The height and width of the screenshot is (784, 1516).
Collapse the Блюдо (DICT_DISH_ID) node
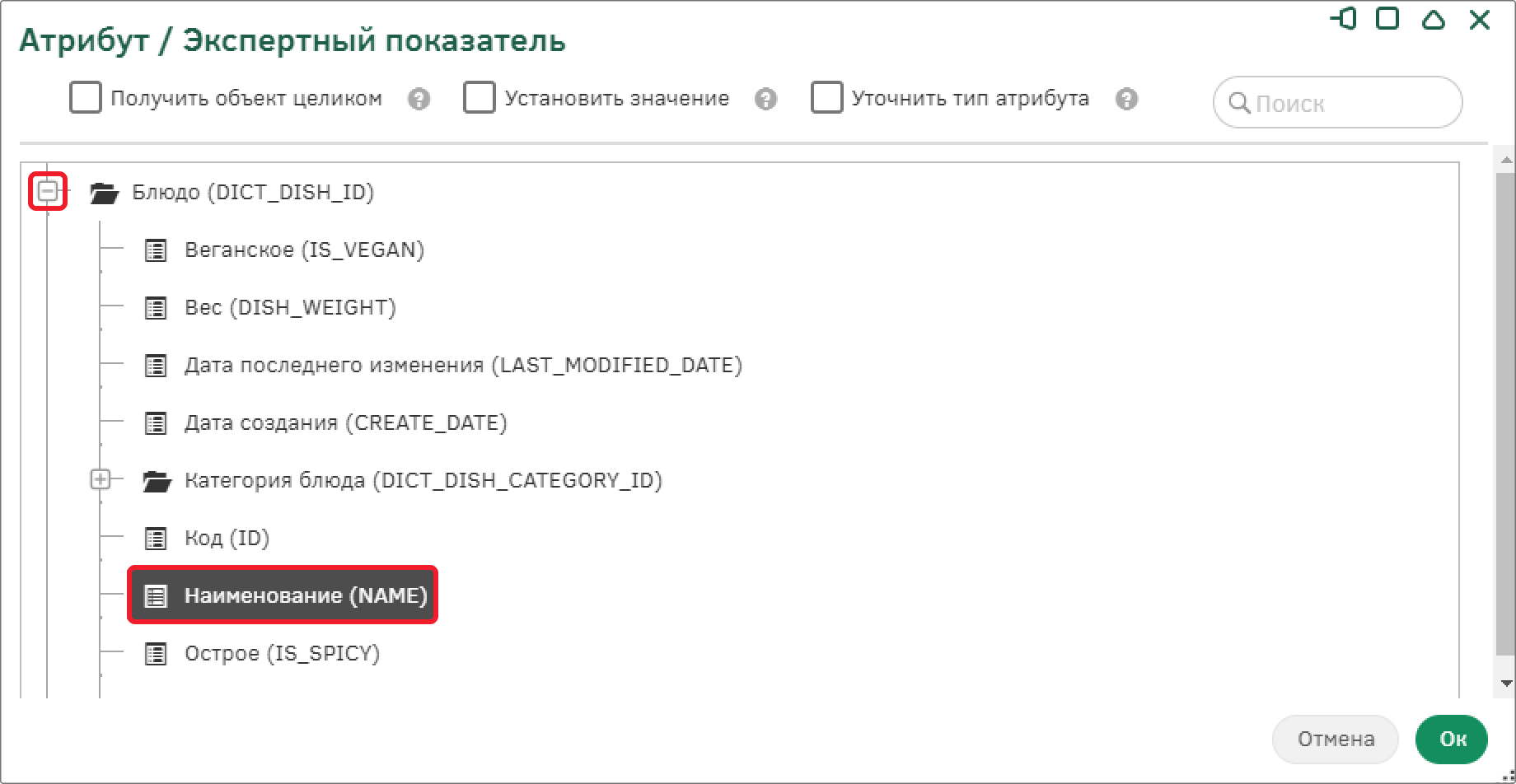pyautogui.click(x=48, y=192)
